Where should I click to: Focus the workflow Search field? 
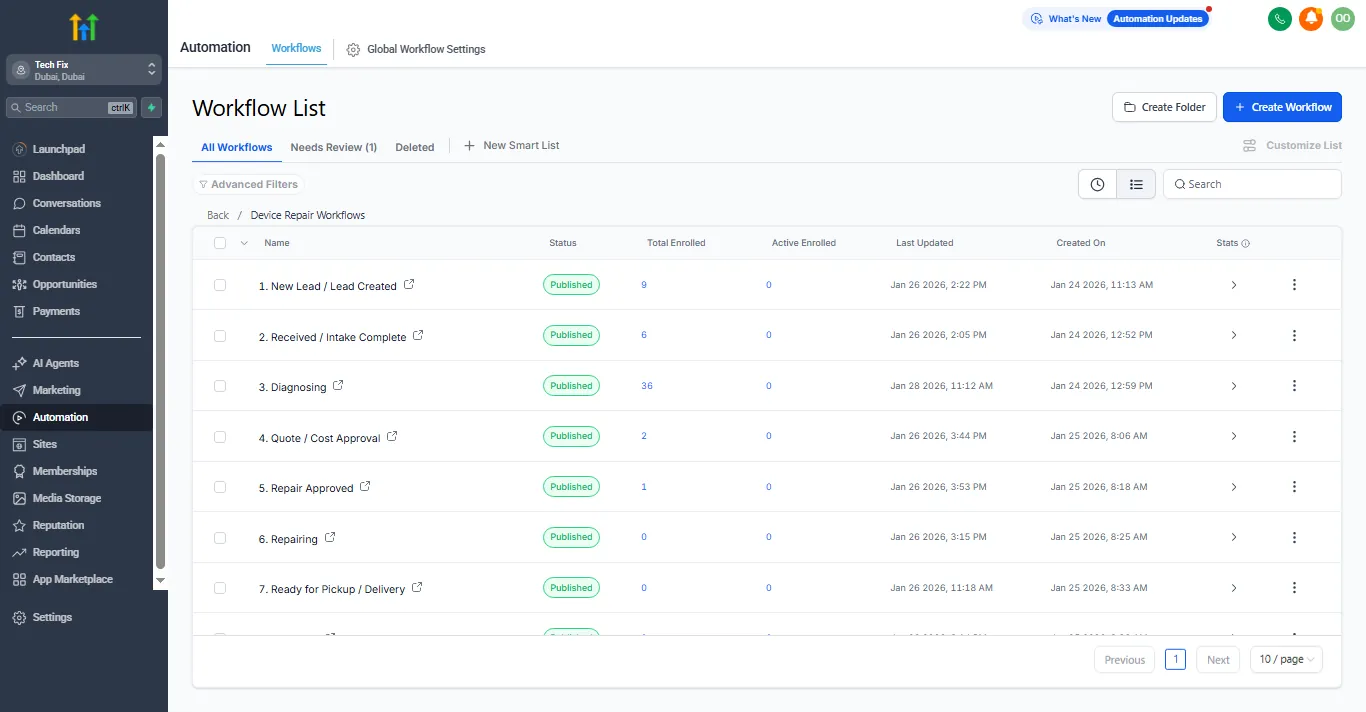pos(1252,184)
